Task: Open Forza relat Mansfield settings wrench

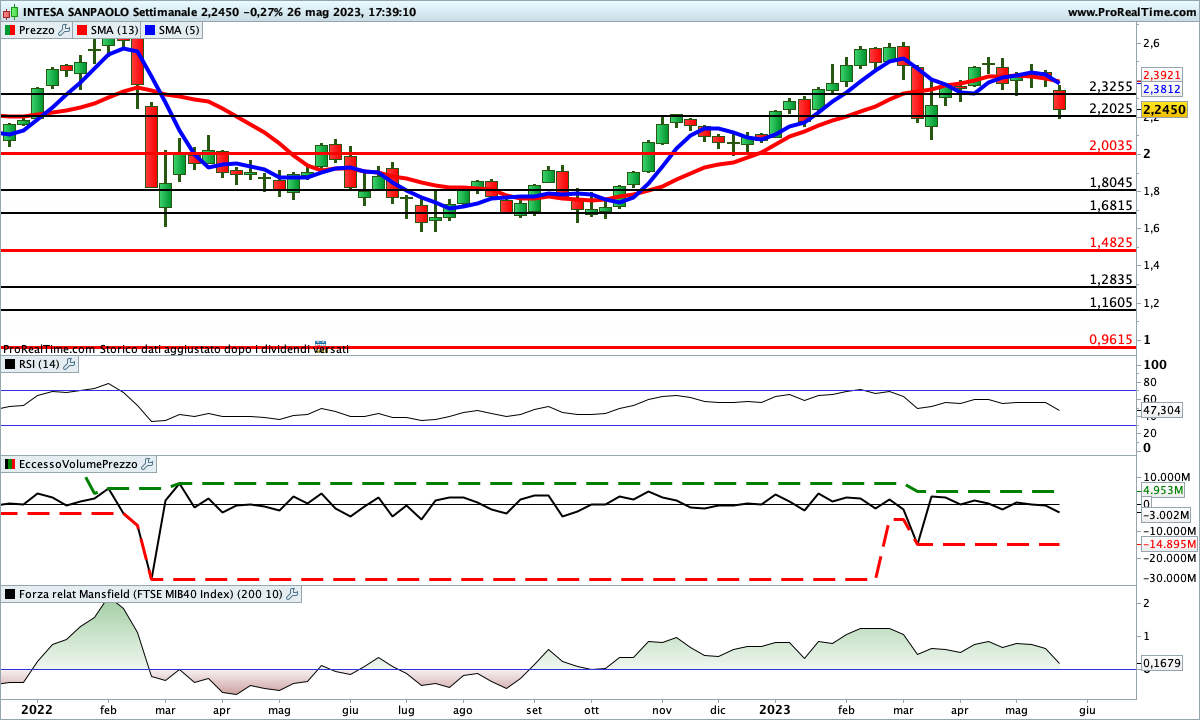Action: (x=292, y=594)
